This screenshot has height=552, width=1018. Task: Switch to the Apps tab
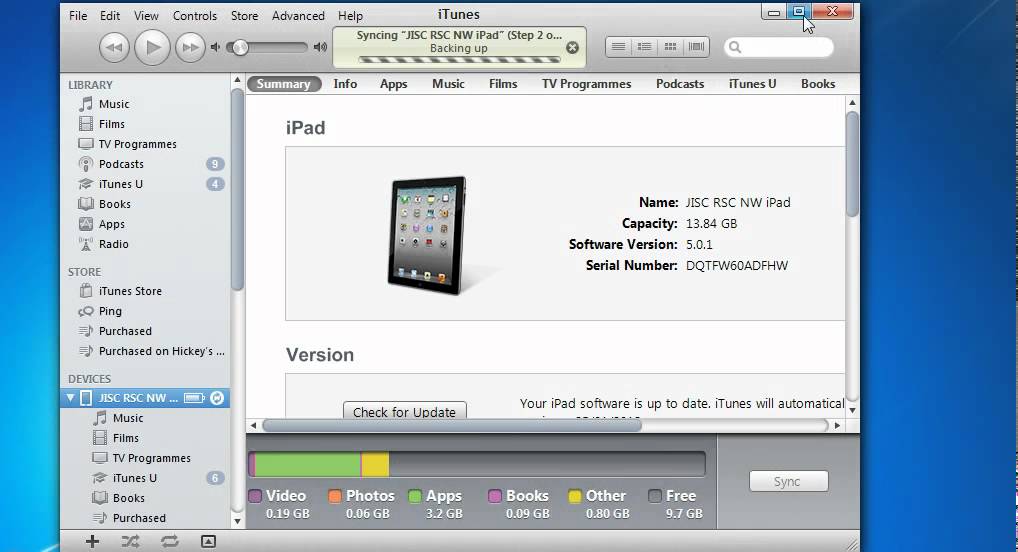[393, 84]
